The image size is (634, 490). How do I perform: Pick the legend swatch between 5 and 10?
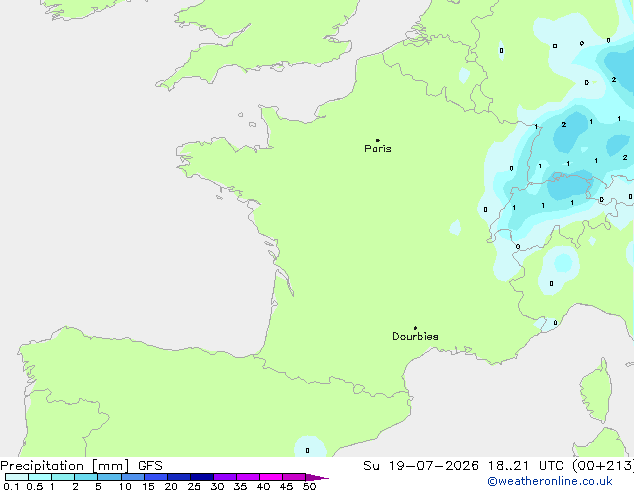(x=110, y=477)
